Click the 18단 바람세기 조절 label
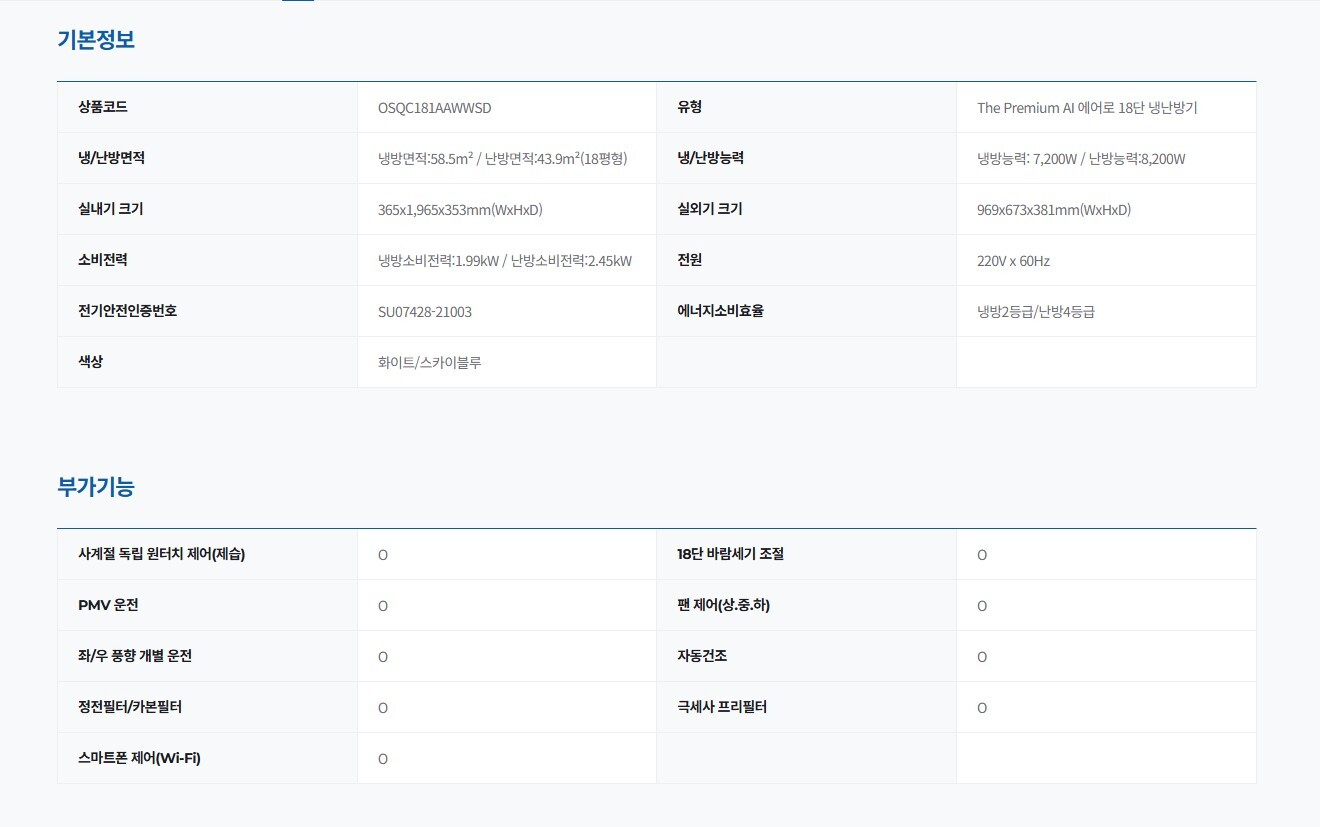The height and width of the screenshot is (827, 1320). point(730,554)
